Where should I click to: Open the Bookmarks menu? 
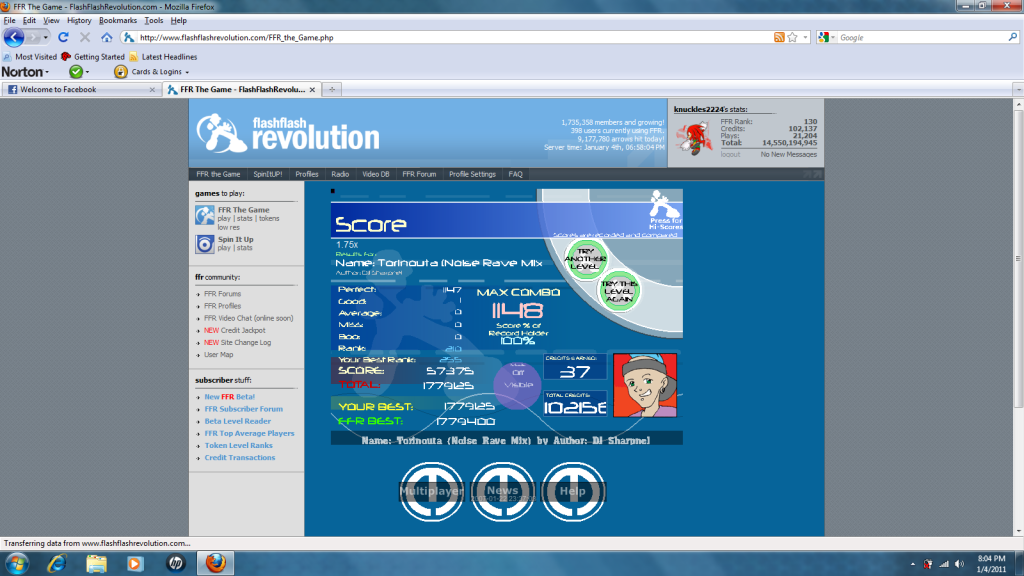point(118,20)
